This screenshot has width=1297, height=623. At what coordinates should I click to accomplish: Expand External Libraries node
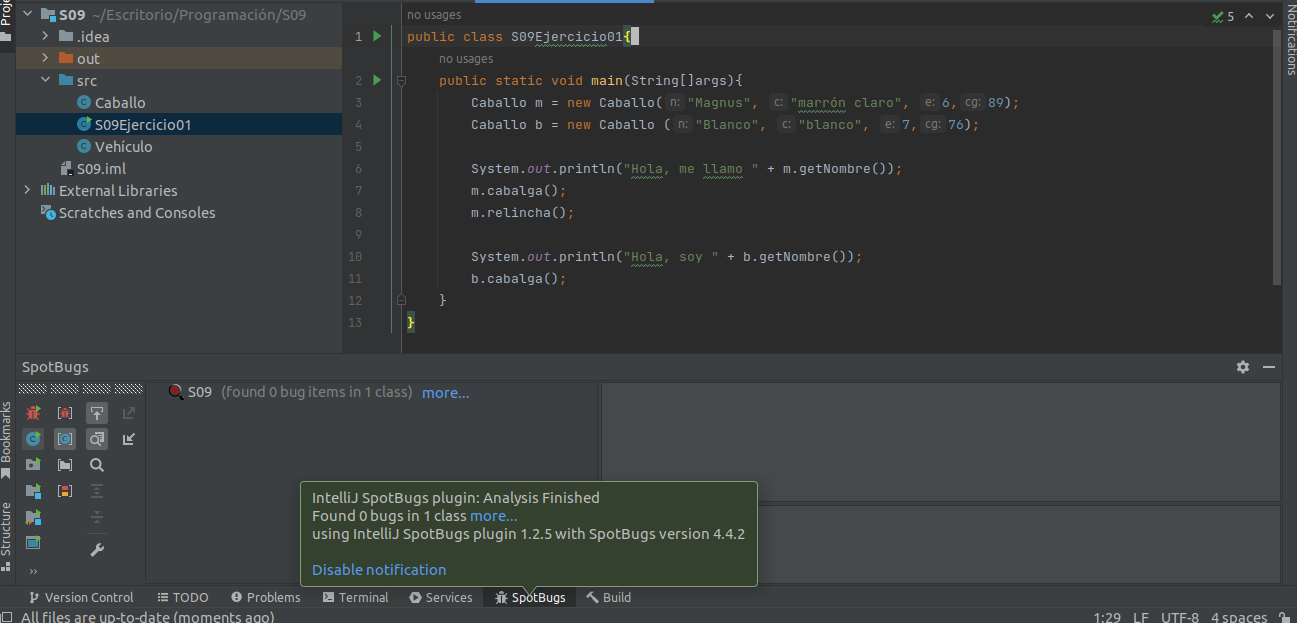click(26, 190)
